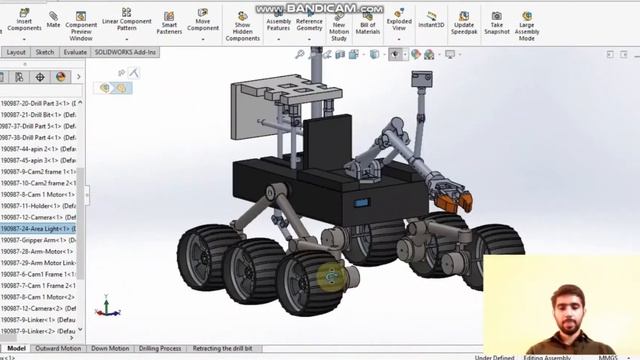Open Exploded View dropdown arrow

click(x=399, y=39)
